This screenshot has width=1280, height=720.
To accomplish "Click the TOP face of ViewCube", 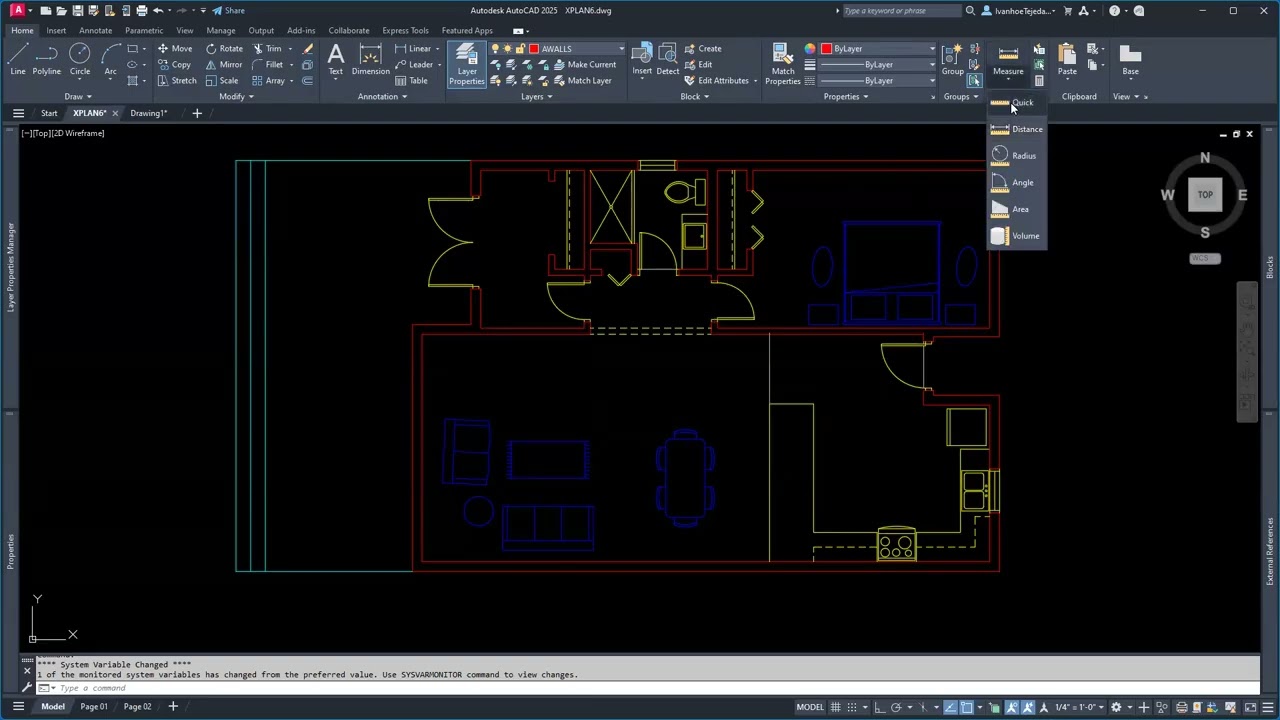I will coord(1205,195).
